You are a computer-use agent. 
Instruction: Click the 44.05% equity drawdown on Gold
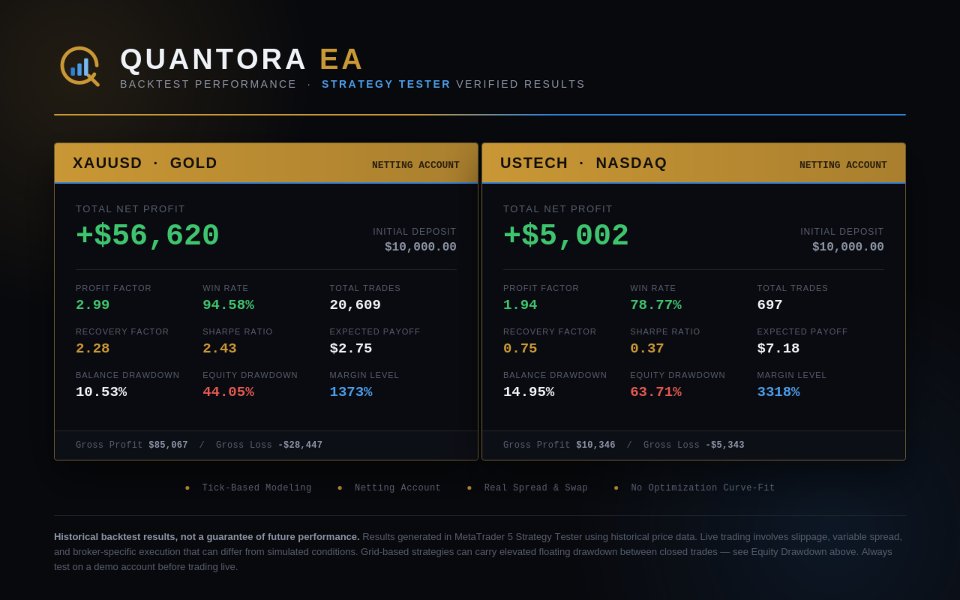(x=228, y=392)
